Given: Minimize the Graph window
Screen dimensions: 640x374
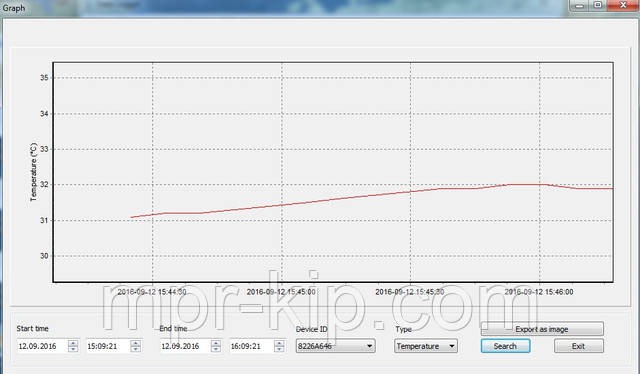Looking at the screenshot, I should click(579, 5).
